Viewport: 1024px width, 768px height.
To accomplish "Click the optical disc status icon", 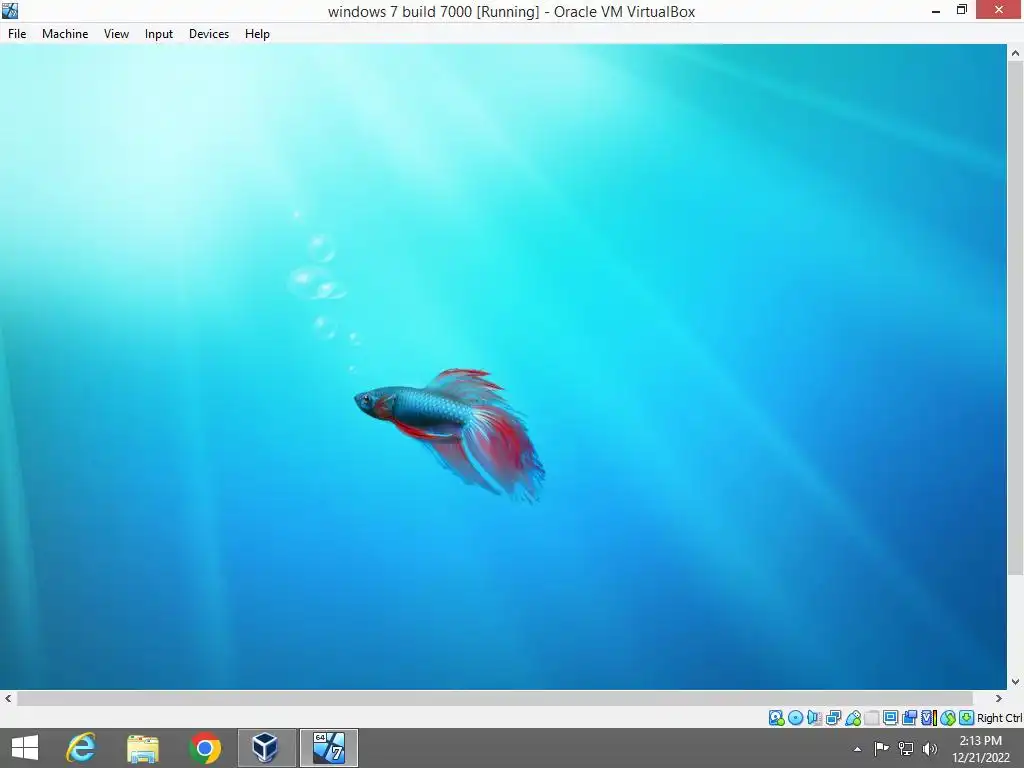I will [795, 718].
